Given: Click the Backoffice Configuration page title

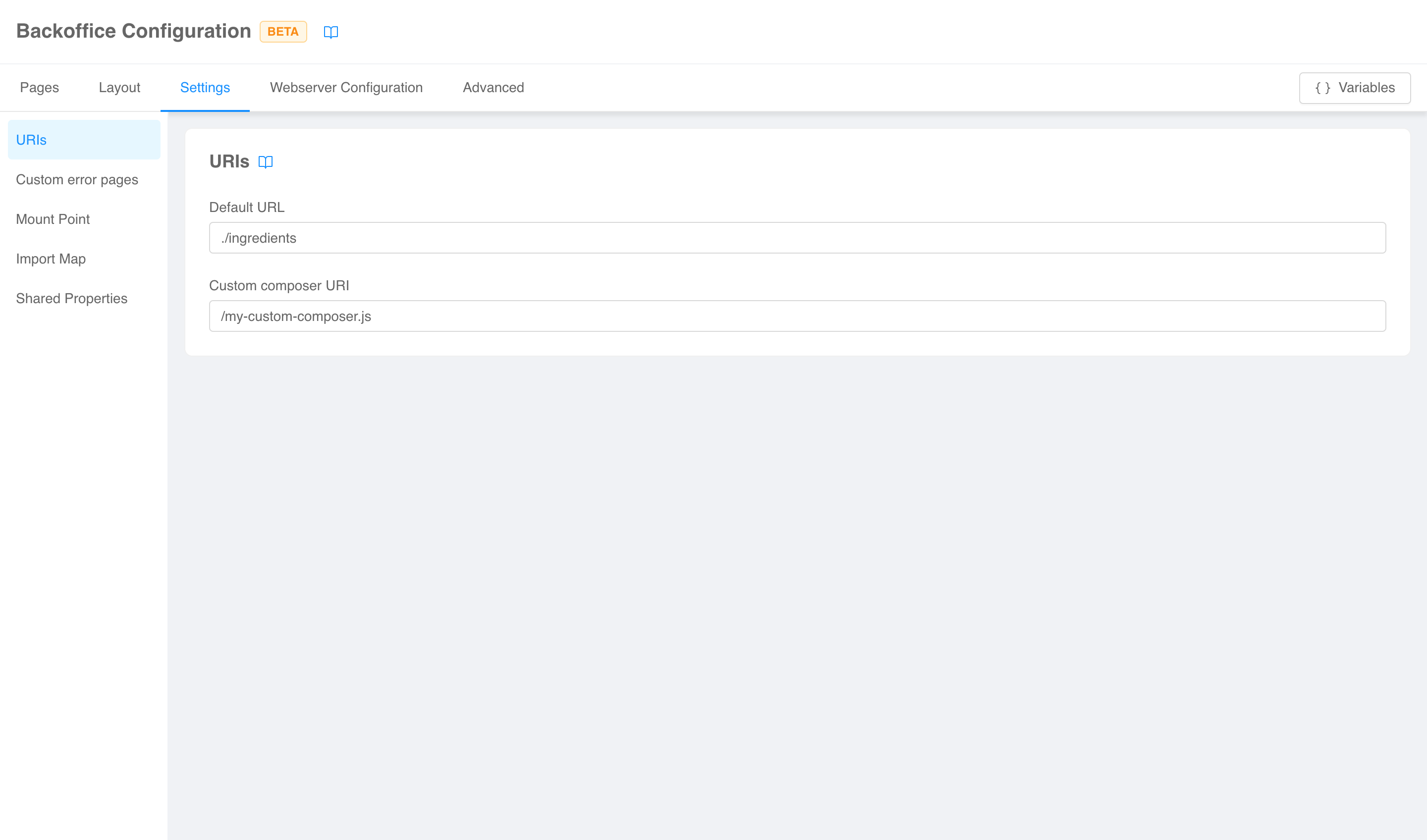Looking at the screenshot, I should [133, 31].
